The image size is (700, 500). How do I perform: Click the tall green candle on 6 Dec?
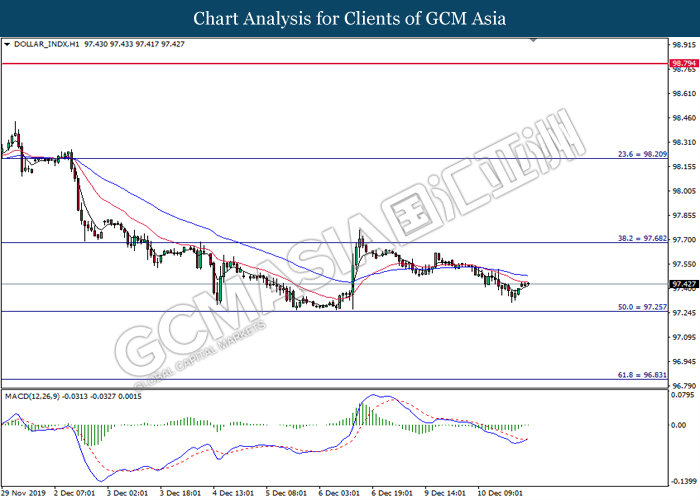(x=357, y=258)
